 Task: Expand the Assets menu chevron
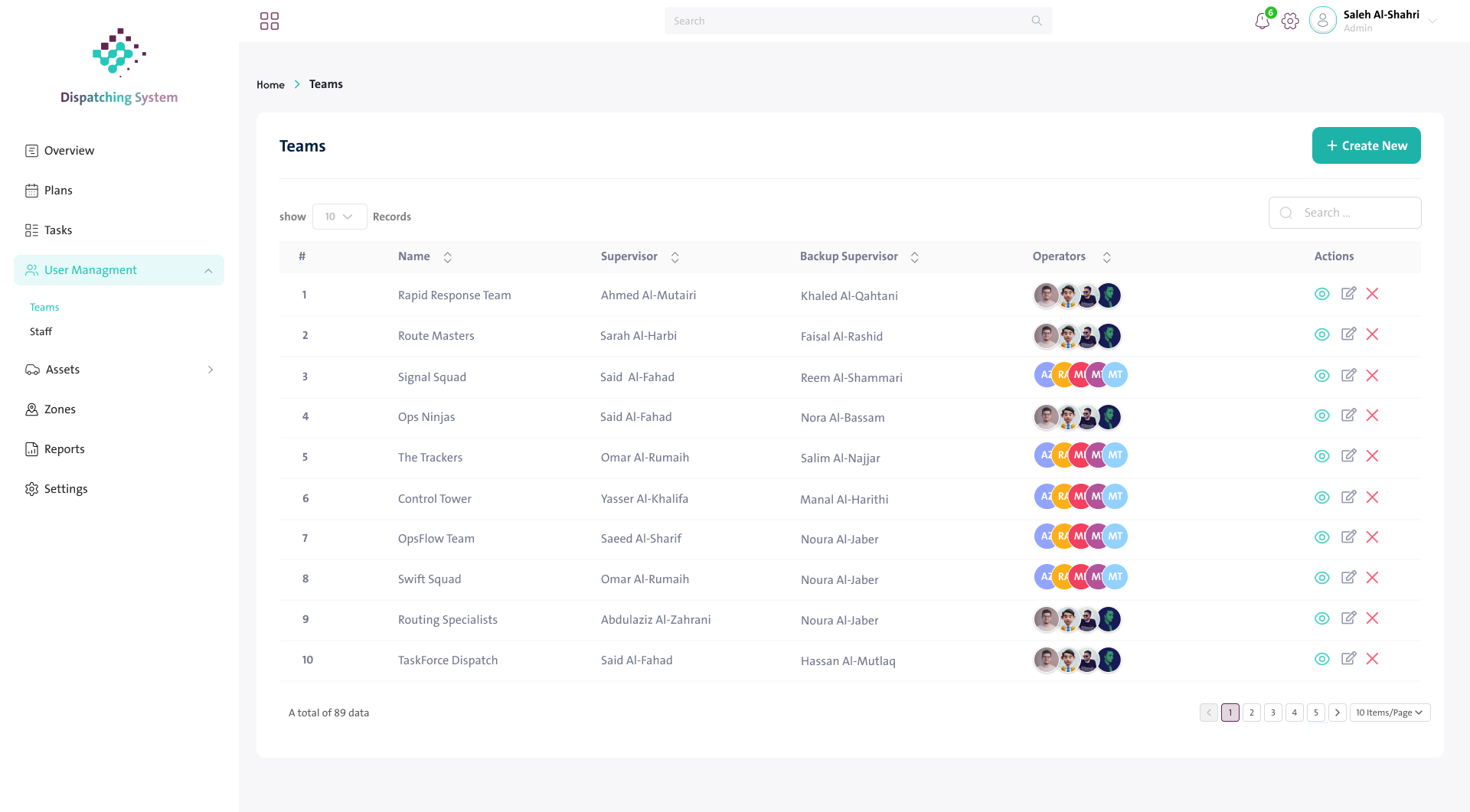point(211,370)
